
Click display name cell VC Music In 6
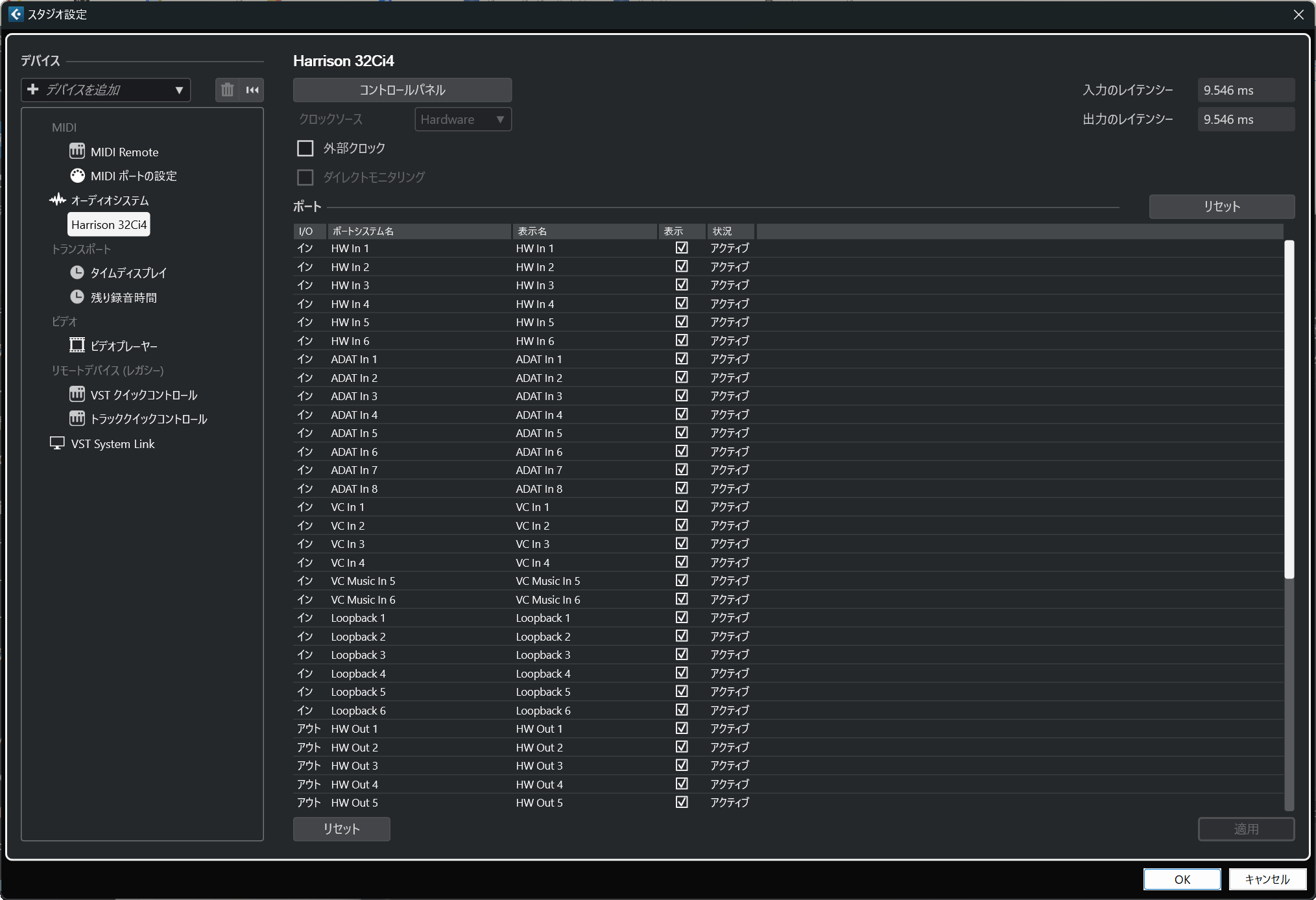[x=548, y=599]
